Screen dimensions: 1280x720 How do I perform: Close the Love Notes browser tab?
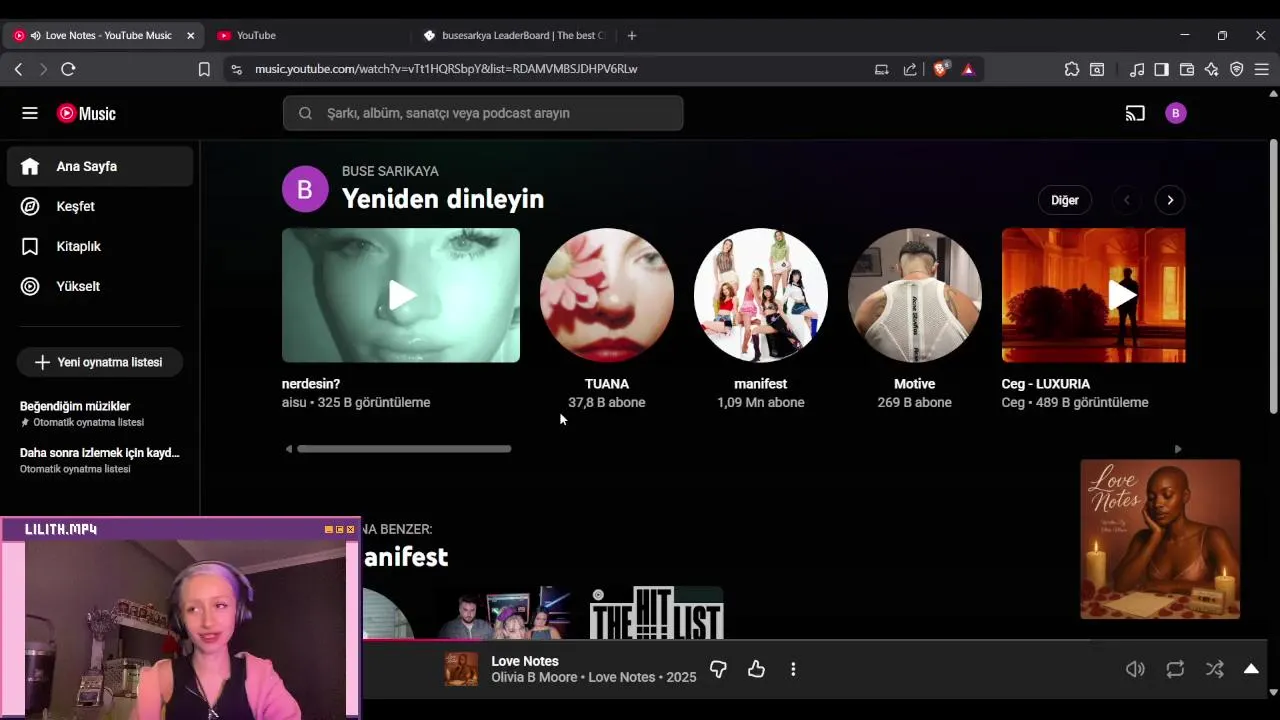pyautogui.click(x=190, y=35)
